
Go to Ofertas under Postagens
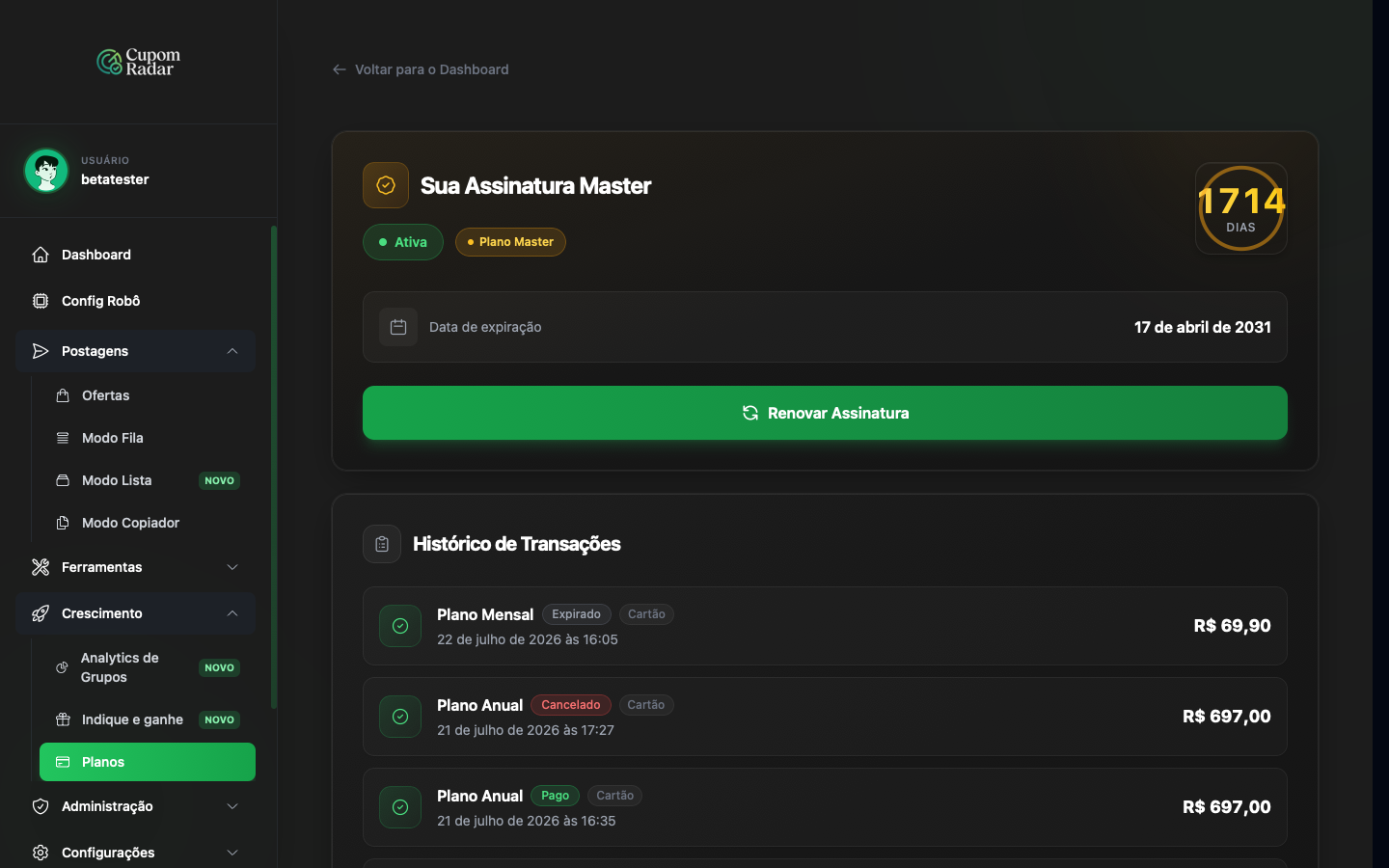click(x=148, y=395)
